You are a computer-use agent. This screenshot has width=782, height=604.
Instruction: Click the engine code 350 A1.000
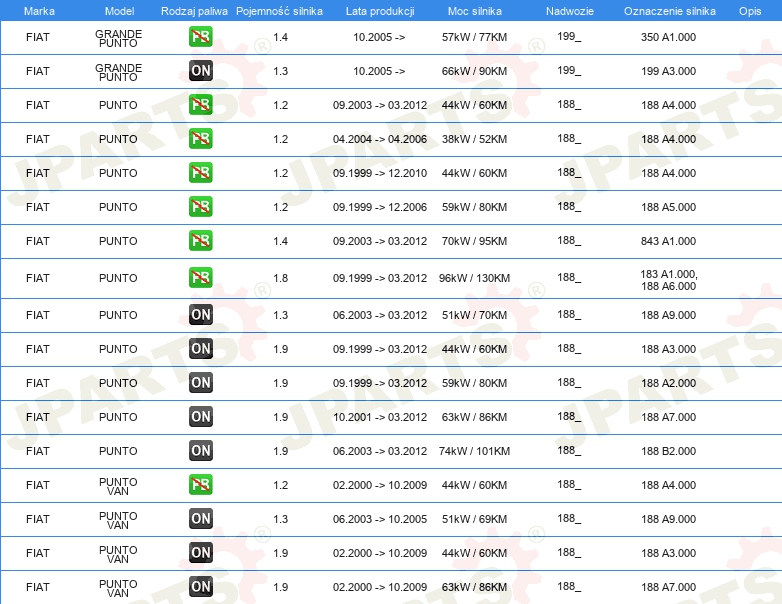[x=668, y=37]
